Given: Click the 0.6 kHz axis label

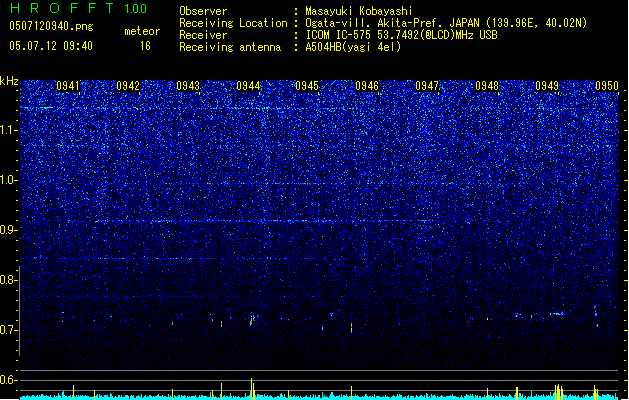Looking at the screenshot, I should [x=9, y=380].
